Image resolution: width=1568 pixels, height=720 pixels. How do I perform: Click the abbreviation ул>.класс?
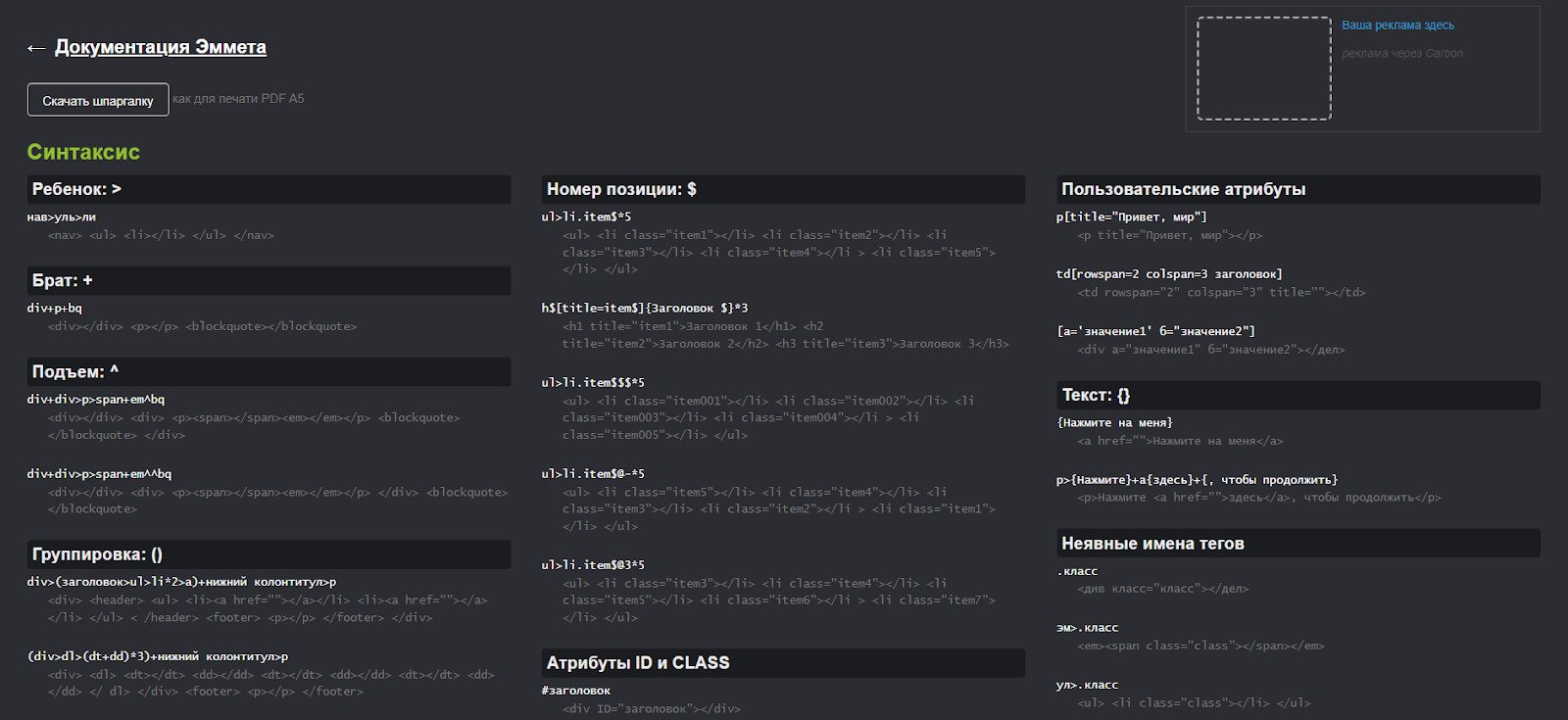1087,686
